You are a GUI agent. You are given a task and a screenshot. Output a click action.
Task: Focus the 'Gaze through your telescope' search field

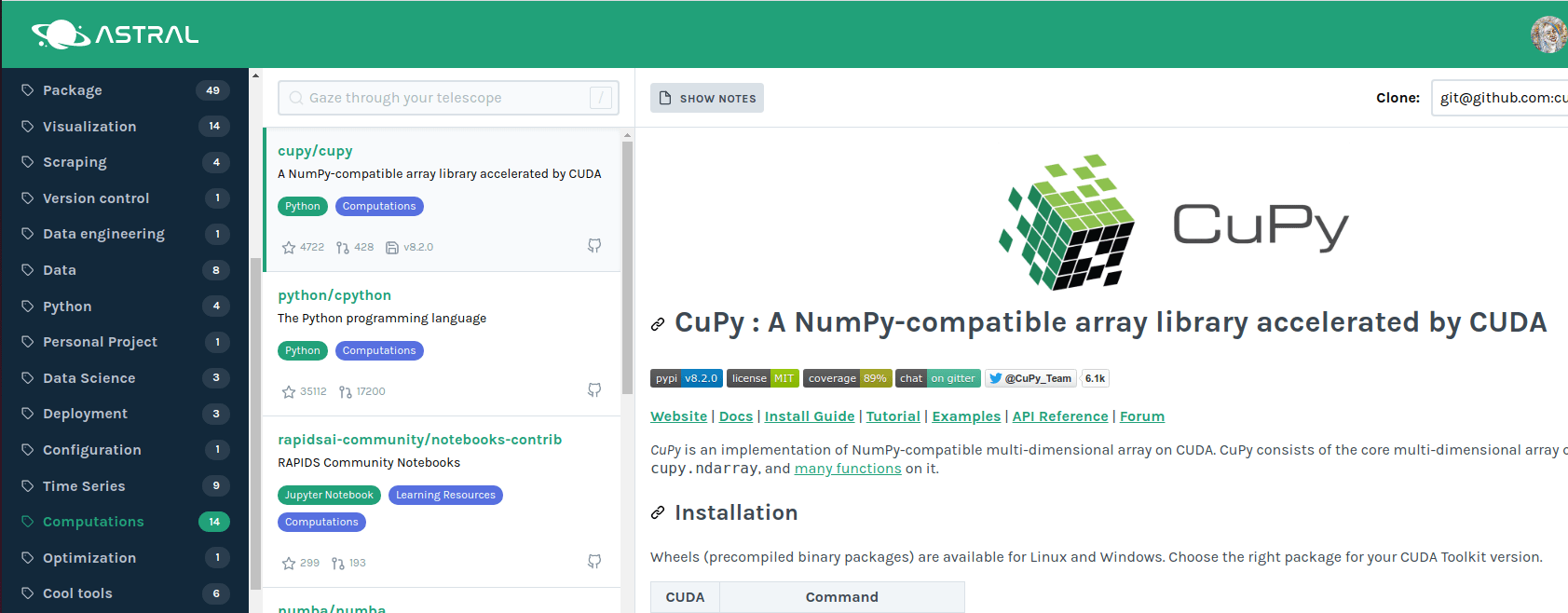point(448,98)
